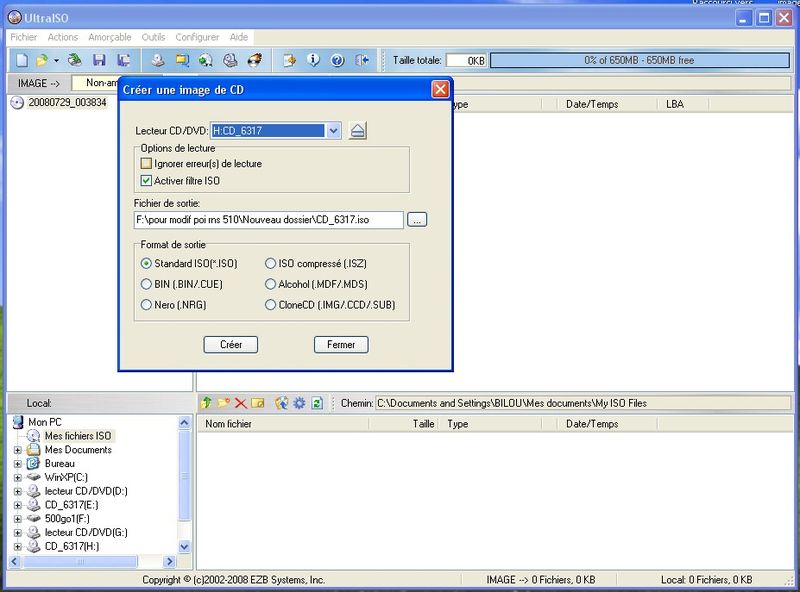Click the blue Help question mark icon
The image size is (800, 592).
(x=337, y=60)
